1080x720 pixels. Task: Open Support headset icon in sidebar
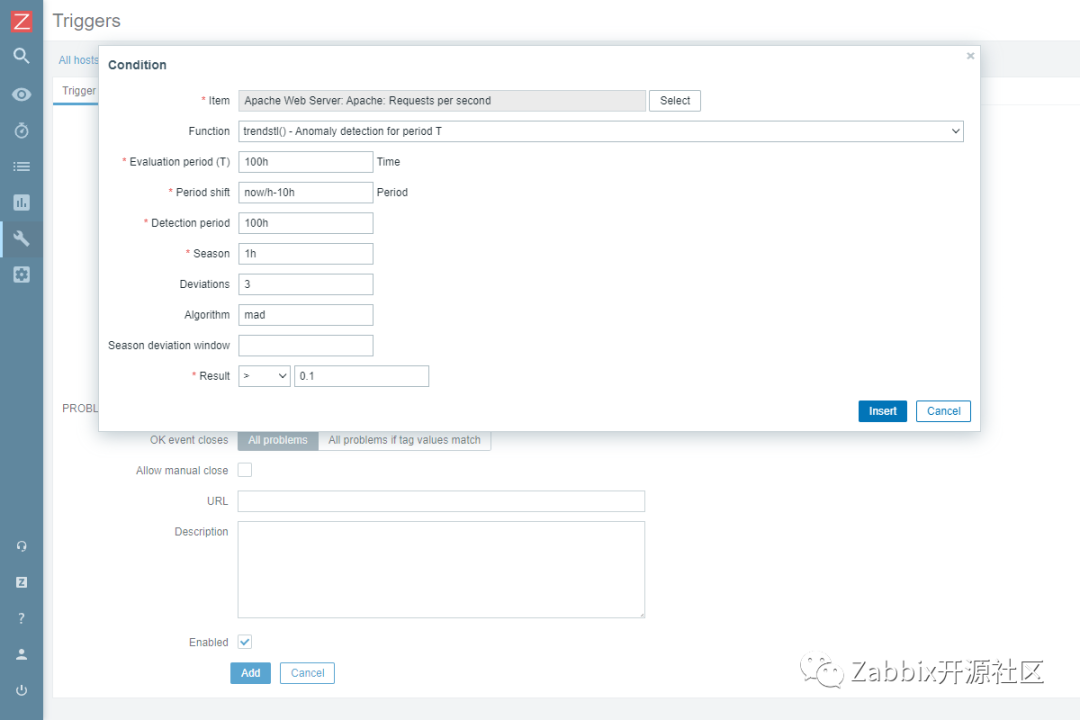click(x=21, y=546)
